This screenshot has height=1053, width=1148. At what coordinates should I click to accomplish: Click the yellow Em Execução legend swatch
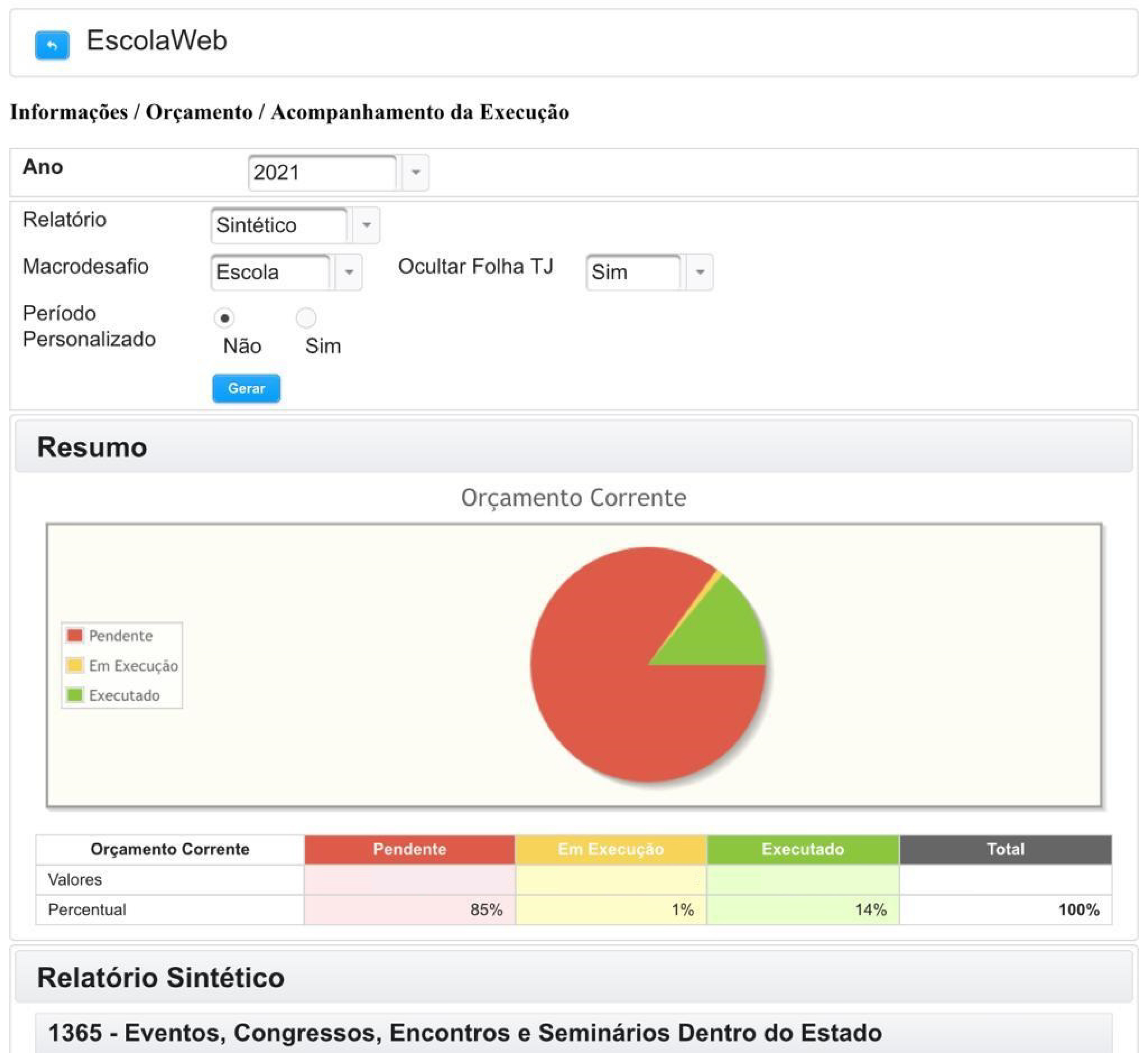[75, 665]
